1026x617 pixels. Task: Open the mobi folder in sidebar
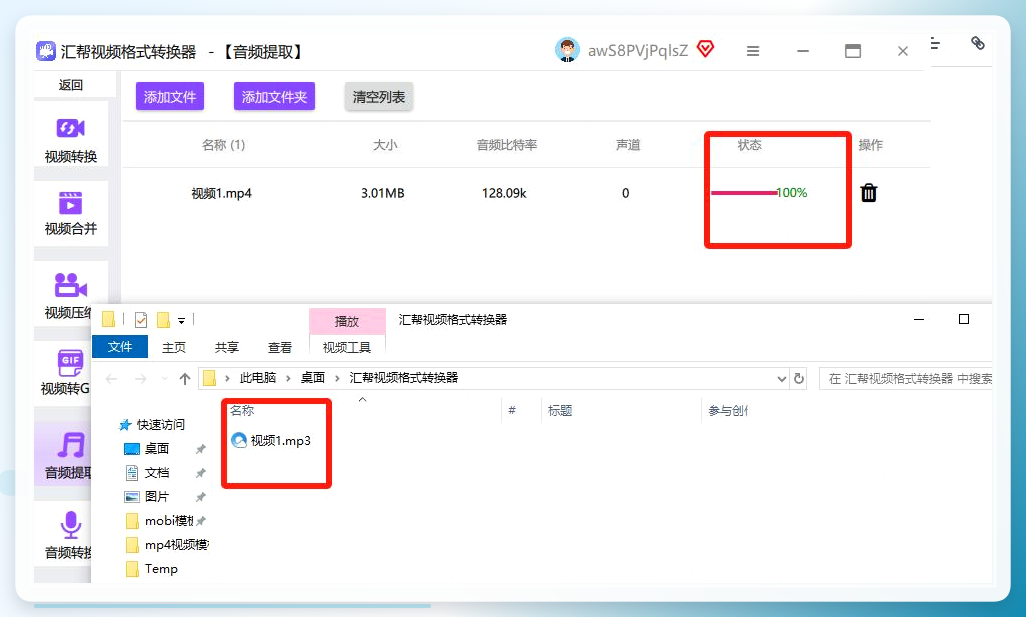click(x=160, y=521)
